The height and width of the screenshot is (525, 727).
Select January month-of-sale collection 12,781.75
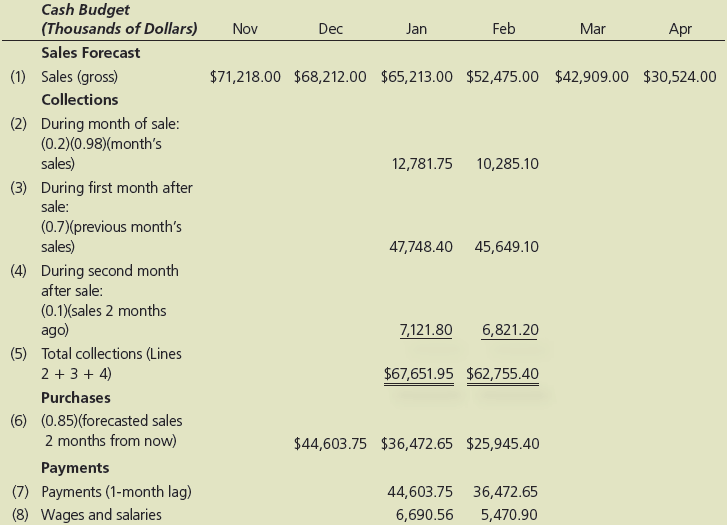click(x=420, y=164)
